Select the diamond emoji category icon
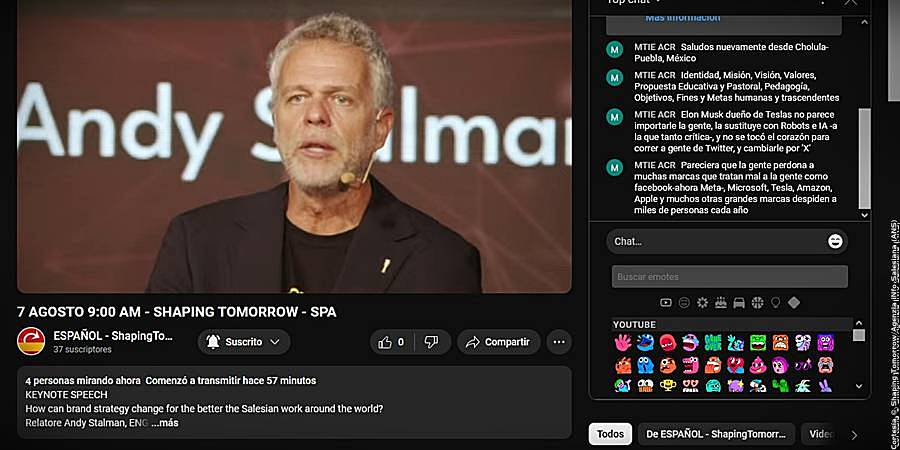Screen dimensions: 900x450 point(794,302)
